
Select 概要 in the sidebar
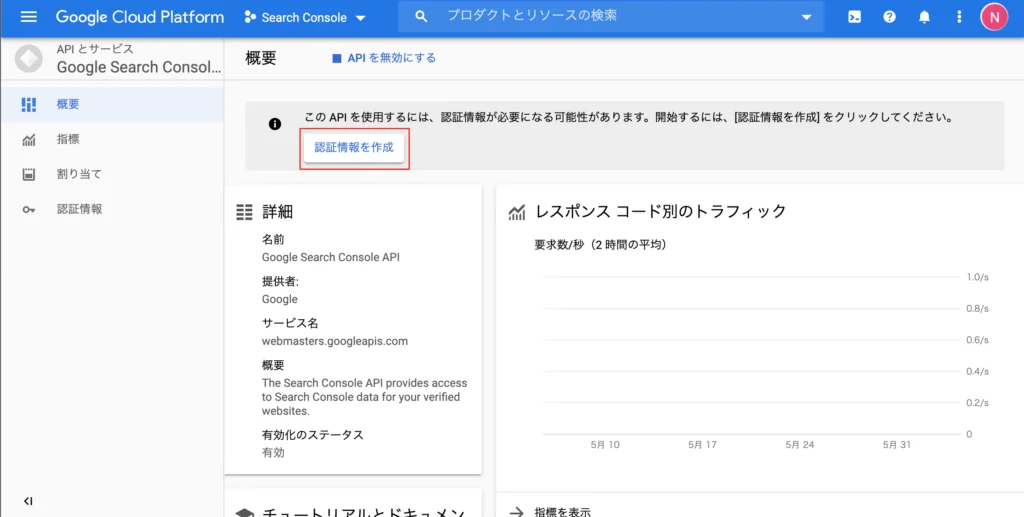(x=112, y=104)
